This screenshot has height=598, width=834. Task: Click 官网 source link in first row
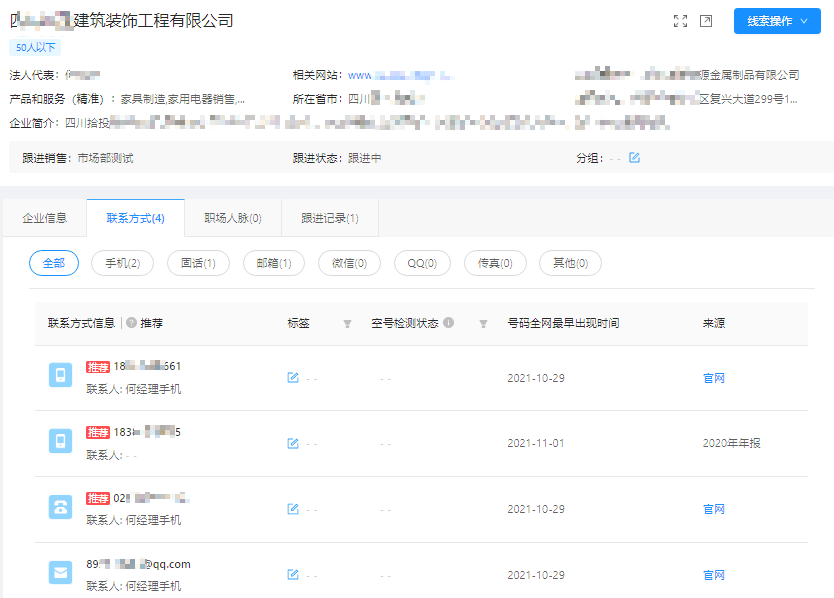713,378
